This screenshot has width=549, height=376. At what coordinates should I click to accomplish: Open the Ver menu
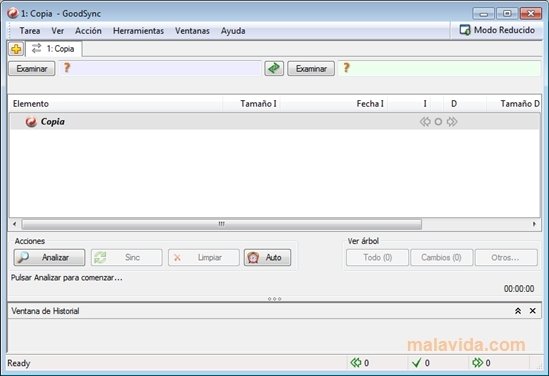[58, 31]
